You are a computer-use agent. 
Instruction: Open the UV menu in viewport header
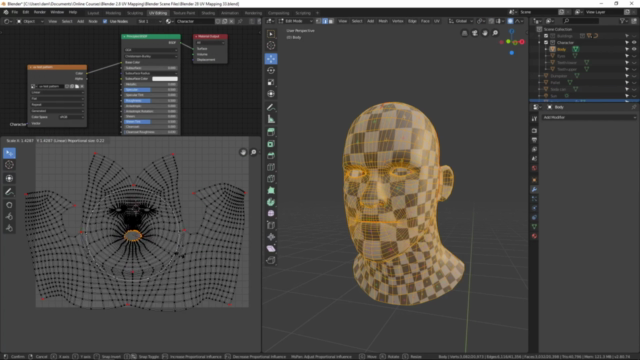pyautogui.click(x=437, y=21)
